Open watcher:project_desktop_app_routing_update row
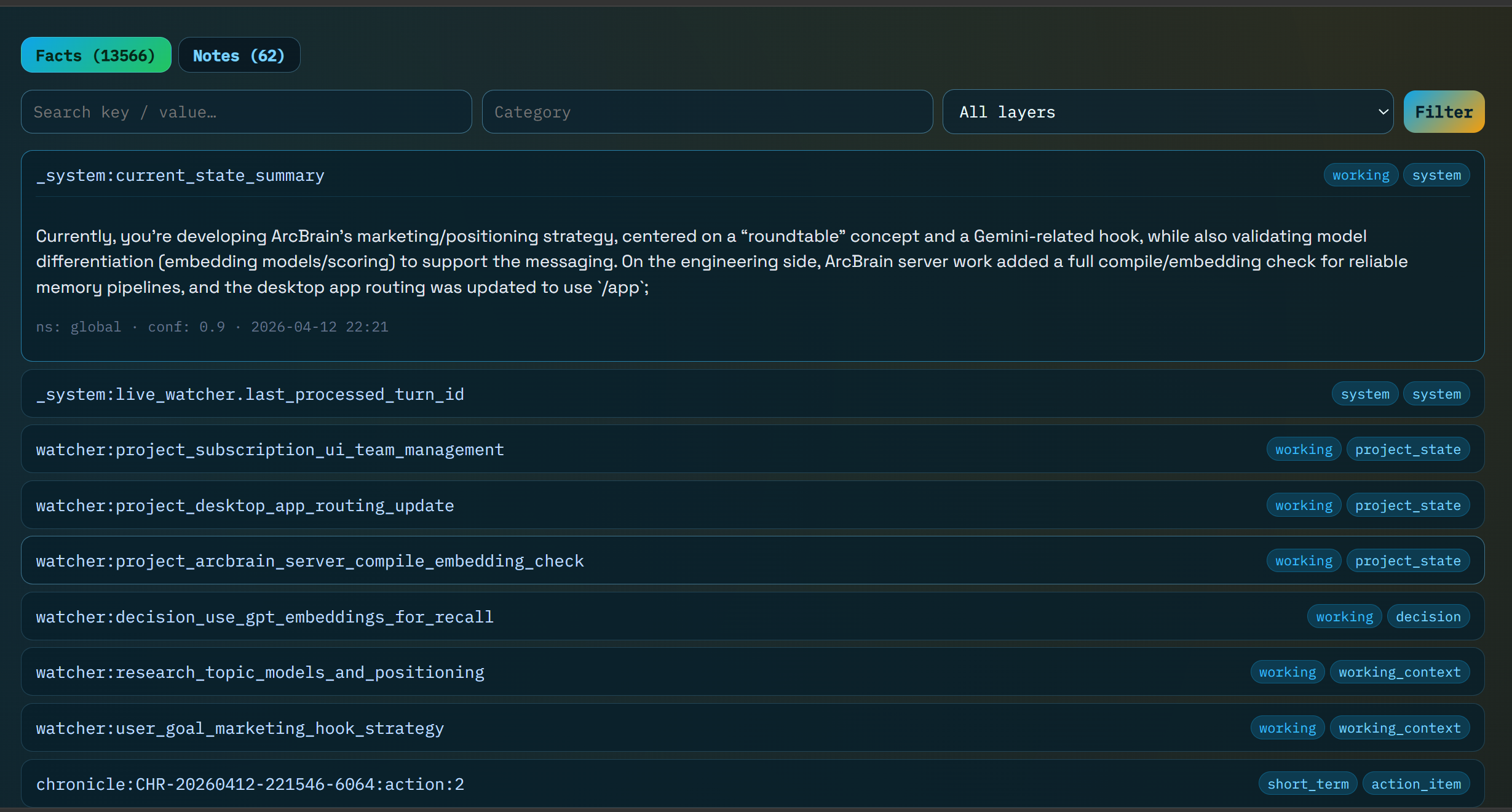Image resolution: width=1512 pixels, height=812 pixels. click(245, 506)
